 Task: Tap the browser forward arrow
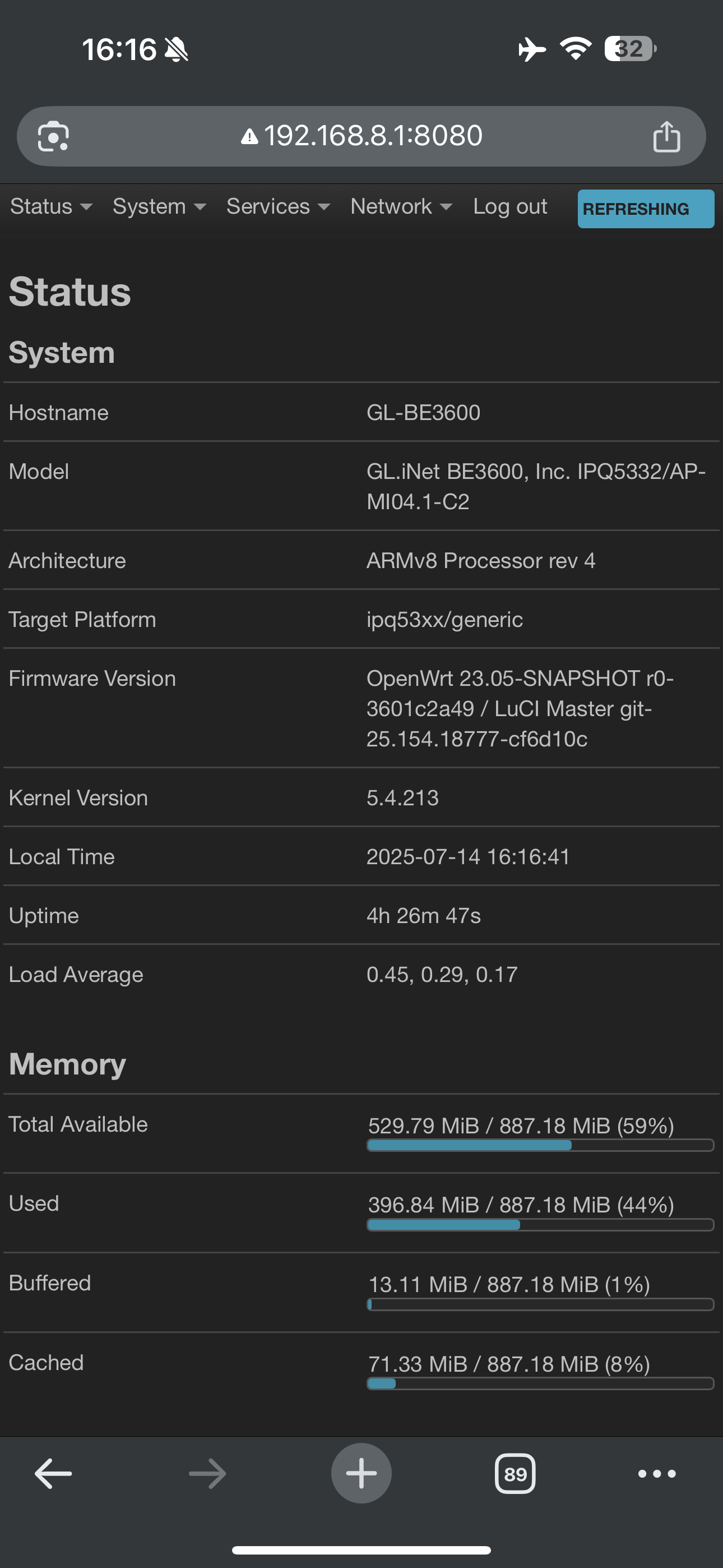point(207,1474)
